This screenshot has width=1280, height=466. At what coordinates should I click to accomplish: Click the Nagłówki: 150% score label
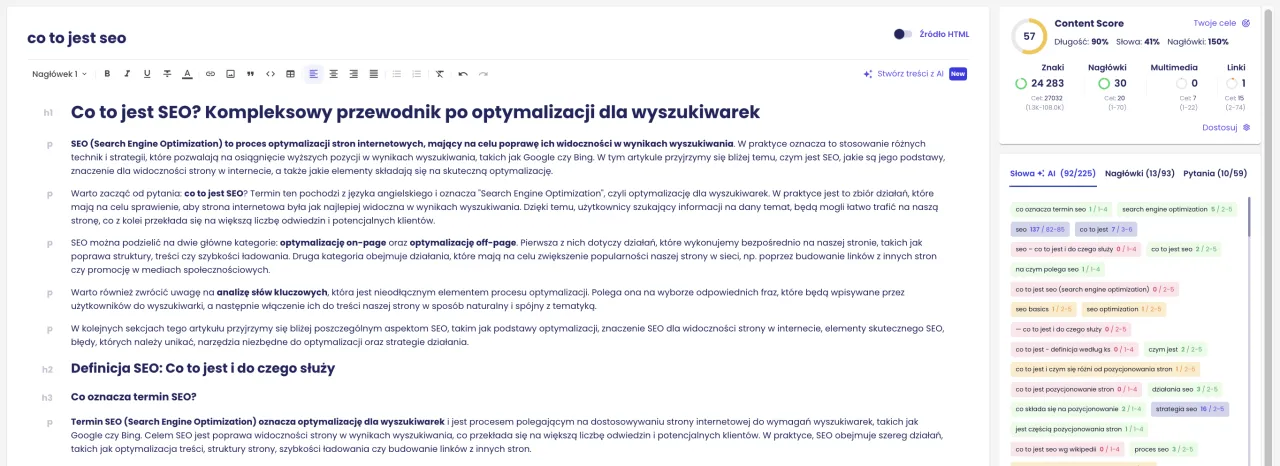coord(1198,41)
